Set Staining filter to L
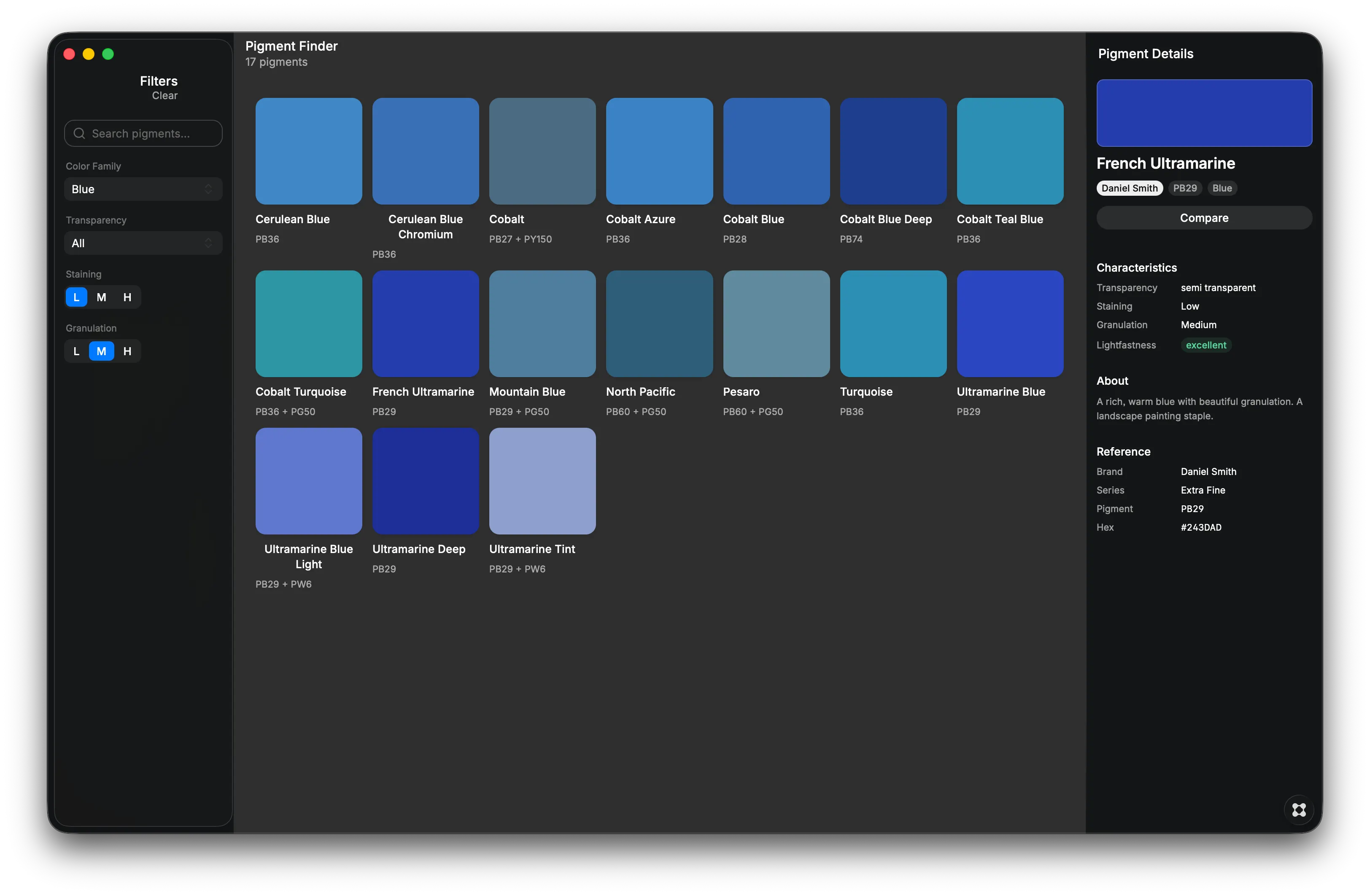 [76, 297]
